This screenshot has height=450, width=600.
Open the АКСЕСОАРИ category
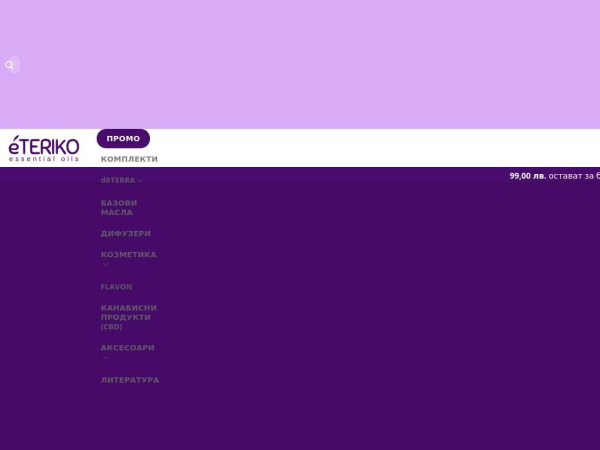point(128,348)
